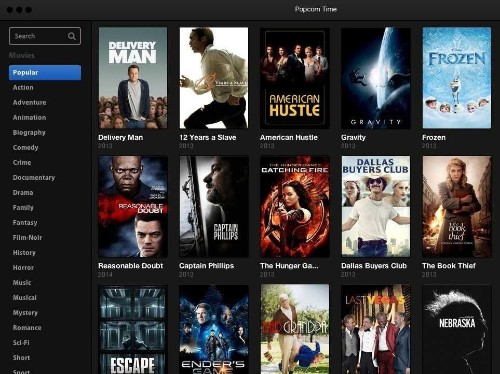Choose the Frozen movie poster
This screenshot has width=500, height=374.
[x=457, y=78]
